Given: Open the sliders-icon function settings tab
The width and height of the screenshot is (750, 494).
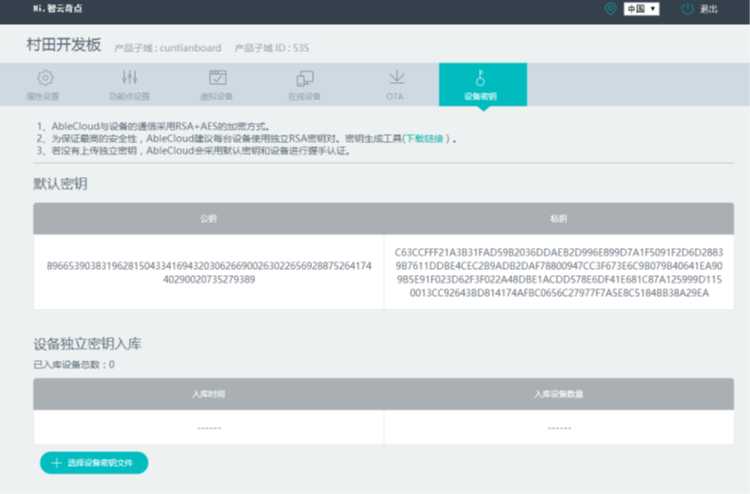Looking at the screenshot, I should pyautogui.click(x=130, y=85).
